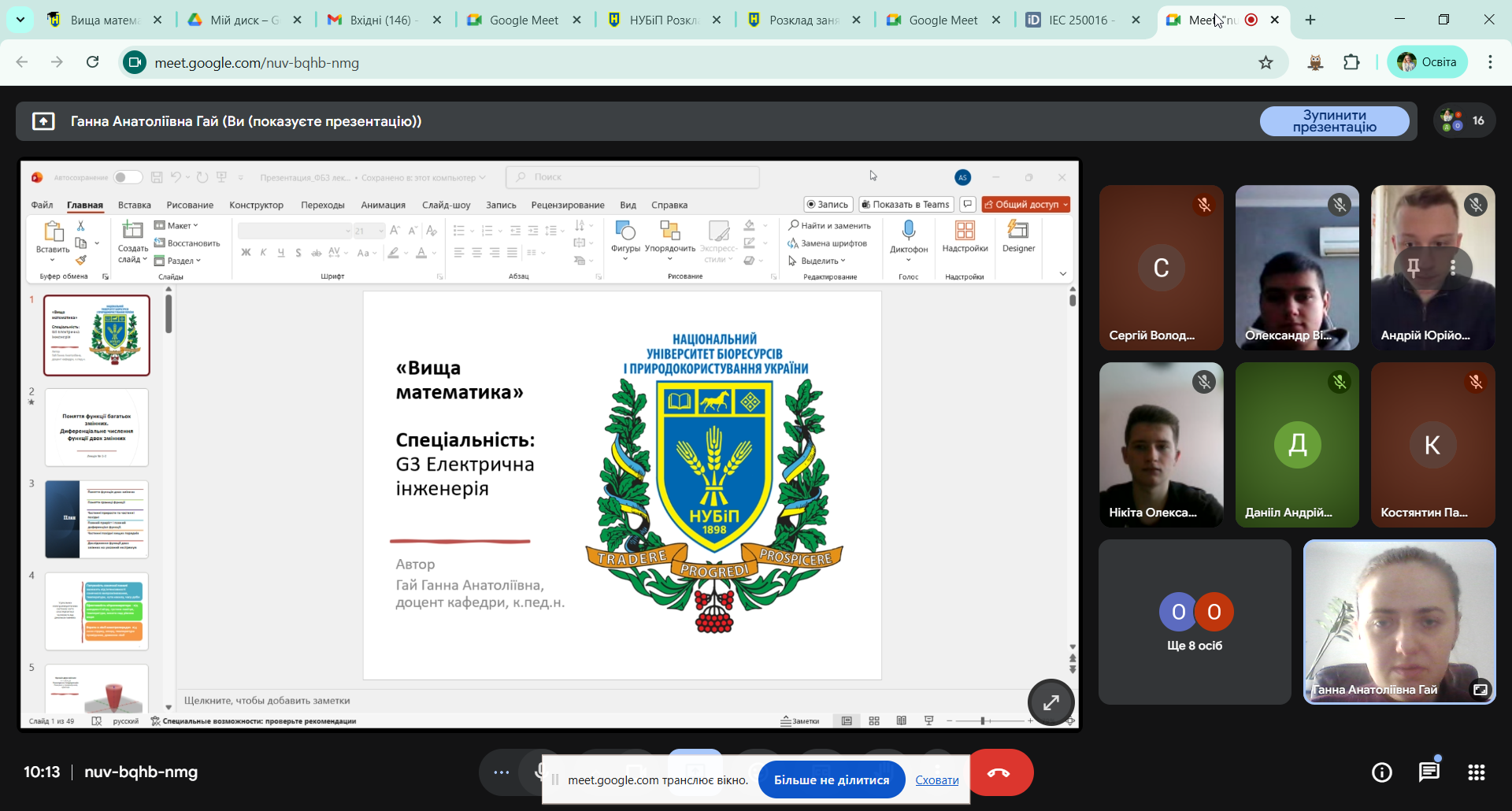Expand the presentation to full screen

[1051, 702]
